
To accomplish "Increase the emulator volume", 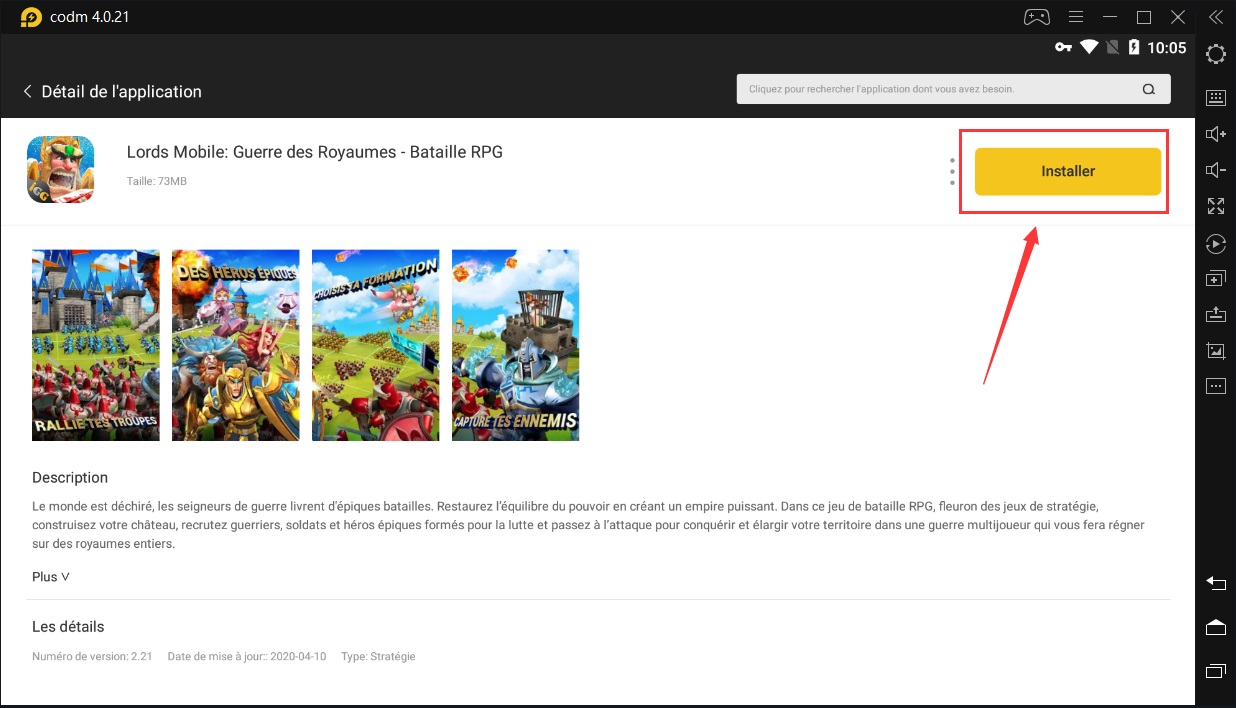I will 1215,133.
